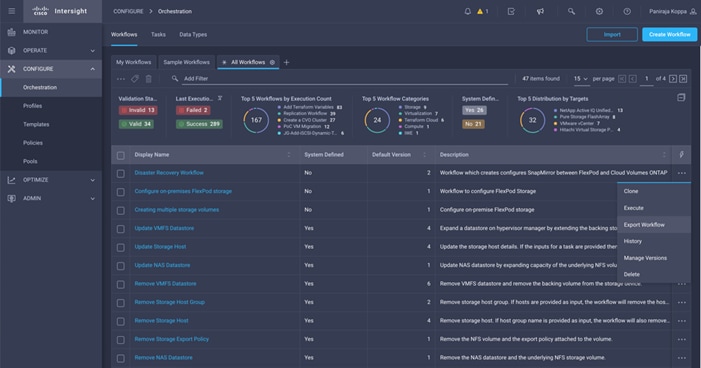Click the tag icon in table toolbar
701x368 pixels.
(135, 79)
